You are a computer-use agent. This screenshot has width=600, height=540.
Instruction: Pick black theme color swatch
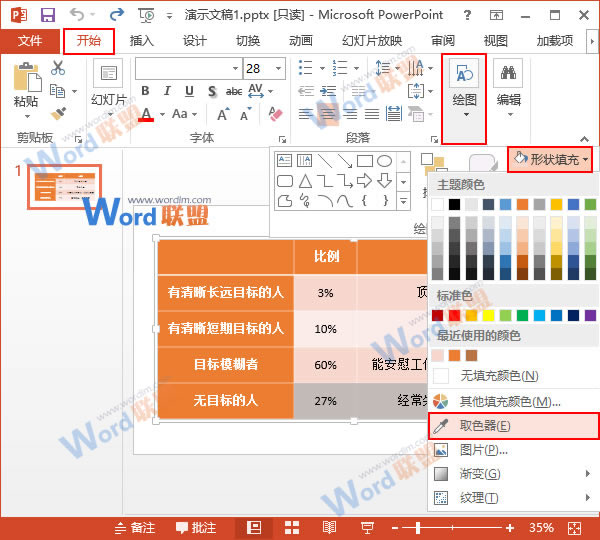coord(454,204)
